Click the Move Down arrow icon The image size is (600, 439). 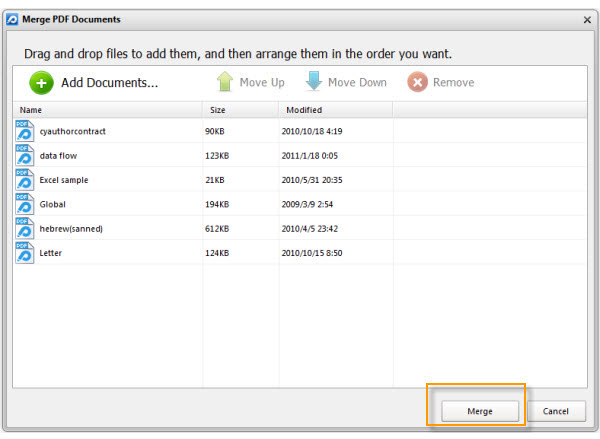(x=314, y=81)
